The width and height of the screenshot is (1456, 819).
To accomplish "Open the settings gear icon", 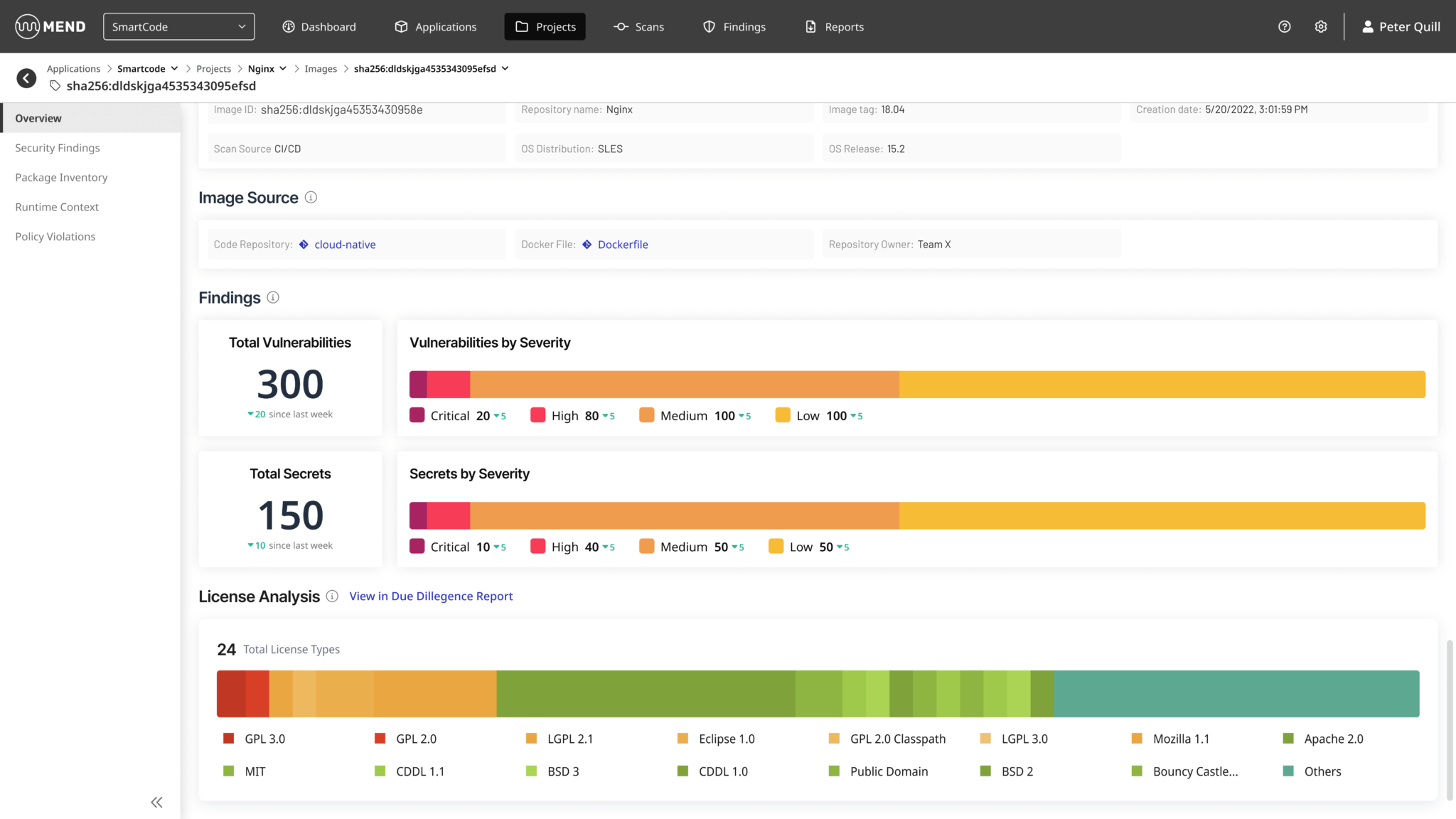I will point(1320,27).
